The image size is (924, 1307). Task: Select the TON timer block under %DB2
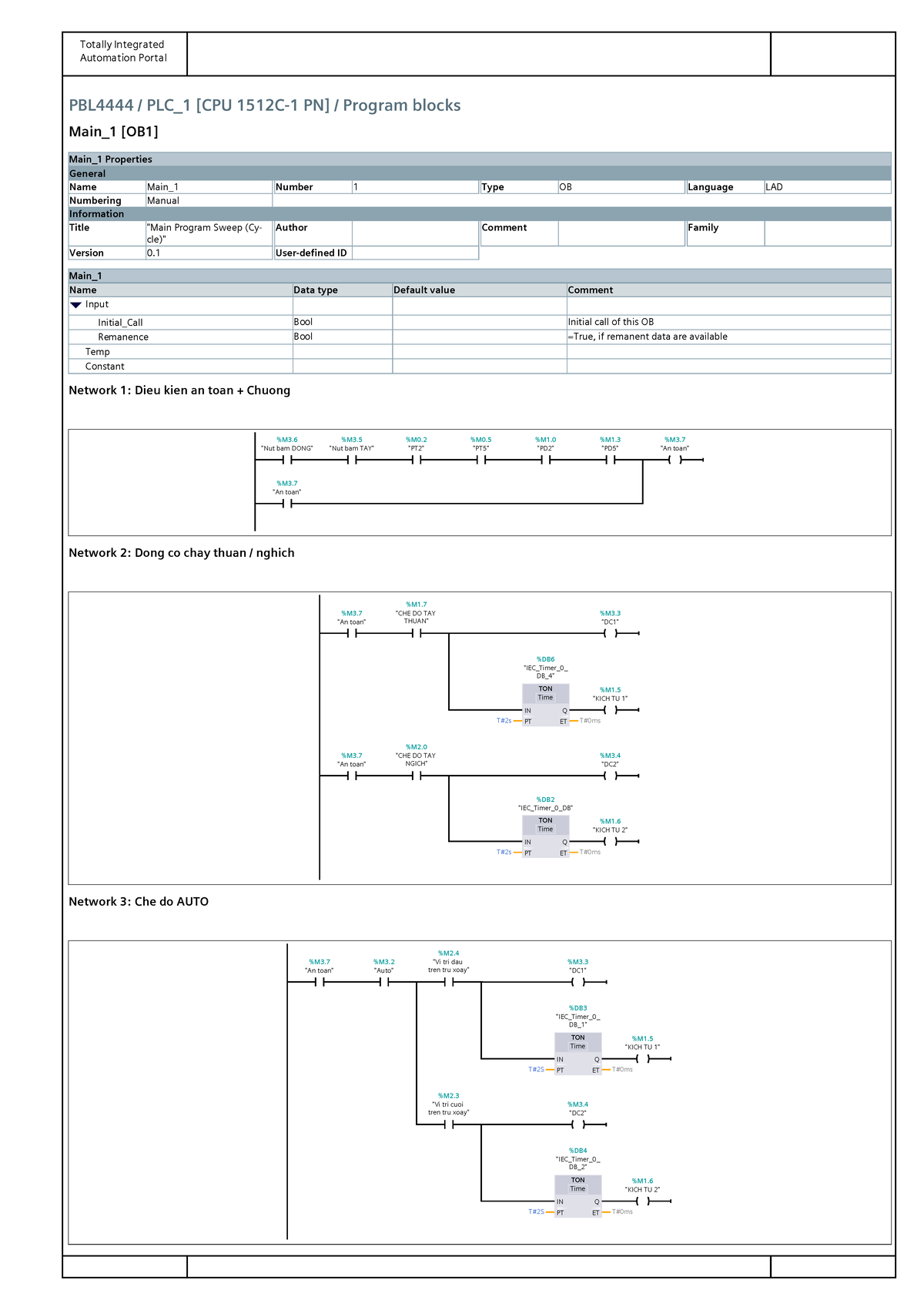click(546, 836)
